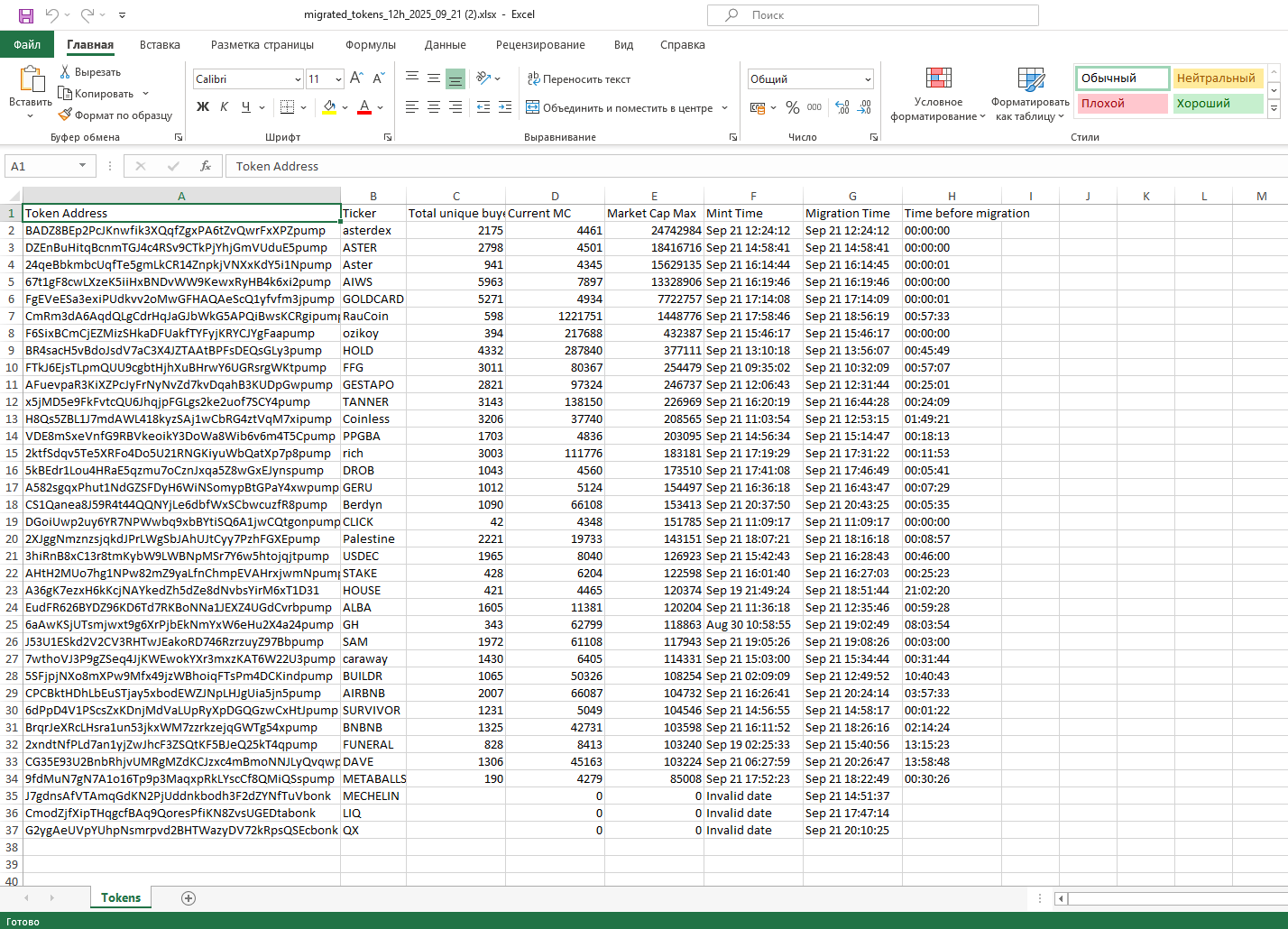Click the Вставить paste clipboard icon
The height and width of the screenshot is (929, 1288).
[31, 79]
